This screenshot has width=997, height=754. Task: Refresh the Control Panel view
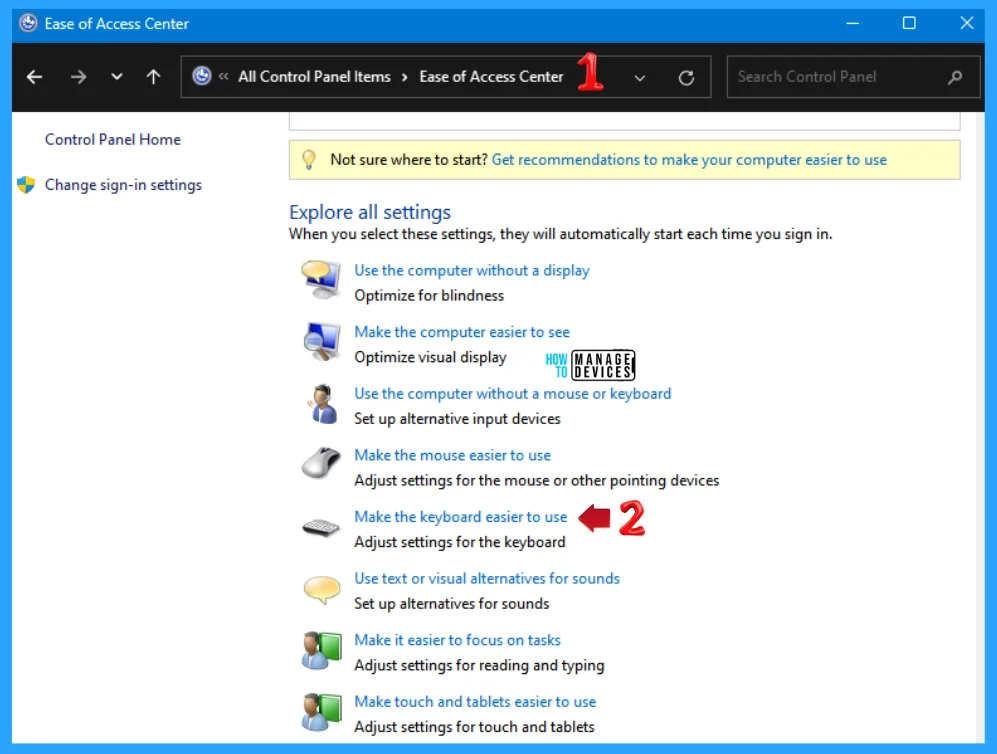pos(686,78)
